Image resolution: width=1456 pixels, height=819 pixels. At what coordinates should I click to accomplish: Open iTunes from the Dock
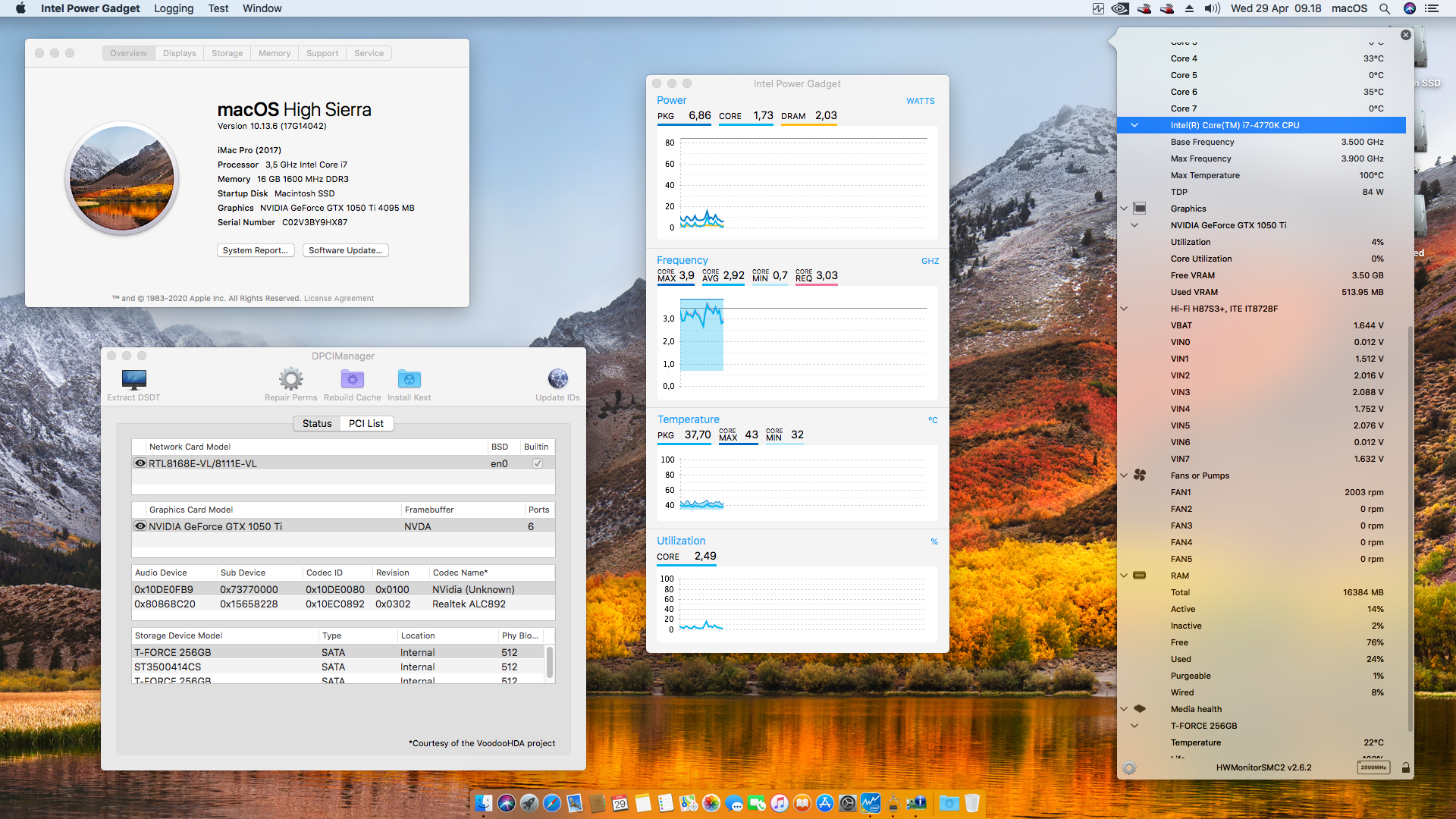coord(780,803)
